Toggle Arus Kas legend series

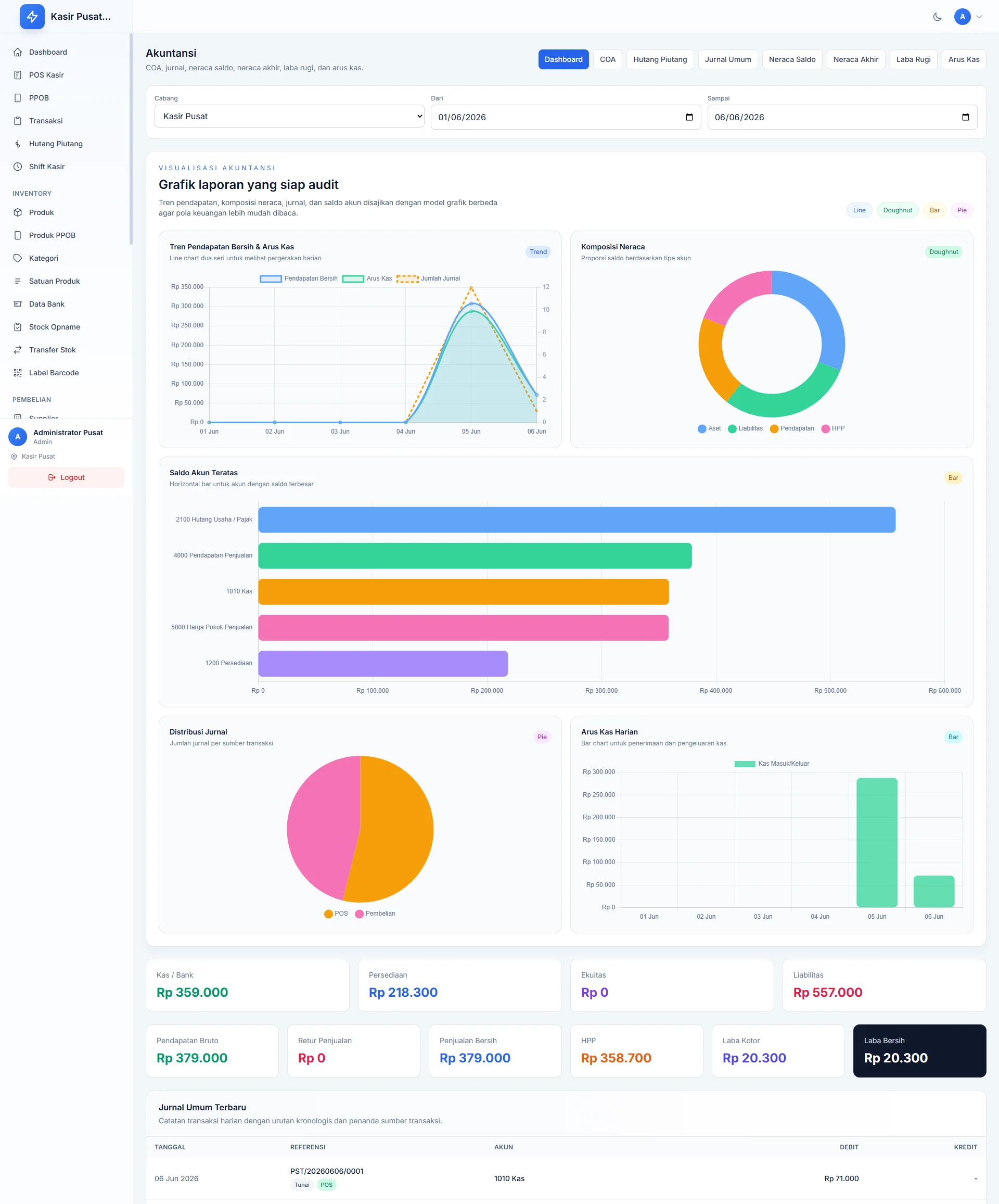(367, 278)
